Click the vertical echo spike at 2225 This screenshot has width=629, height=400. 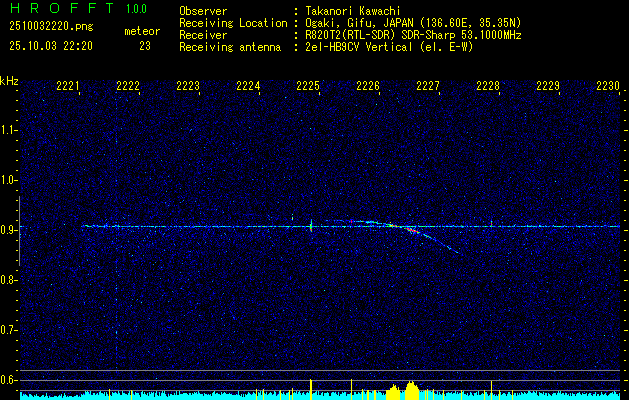(x=311, y=226)
